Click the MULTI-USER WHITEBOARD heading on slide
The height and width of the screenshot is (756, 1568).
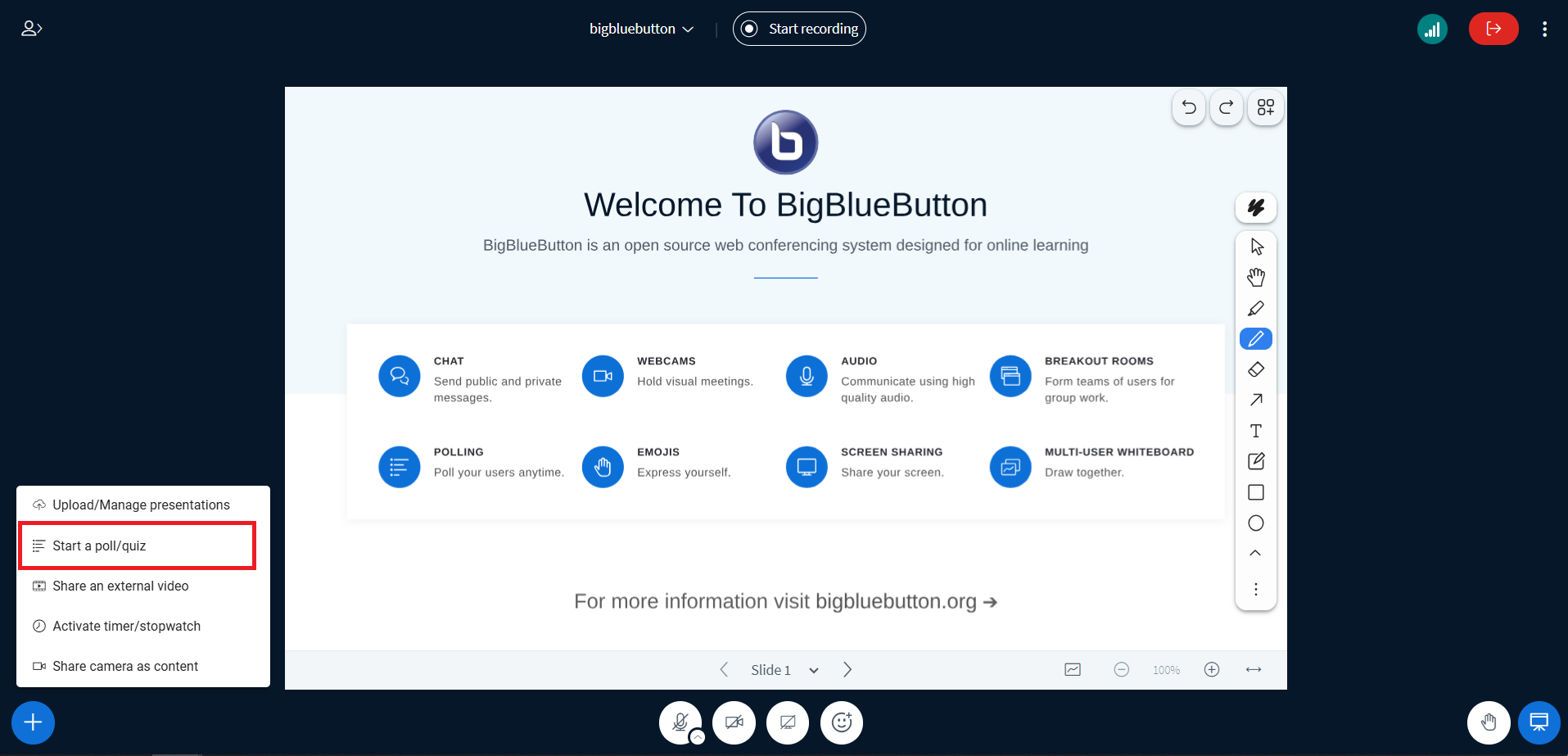[1119, 452]
